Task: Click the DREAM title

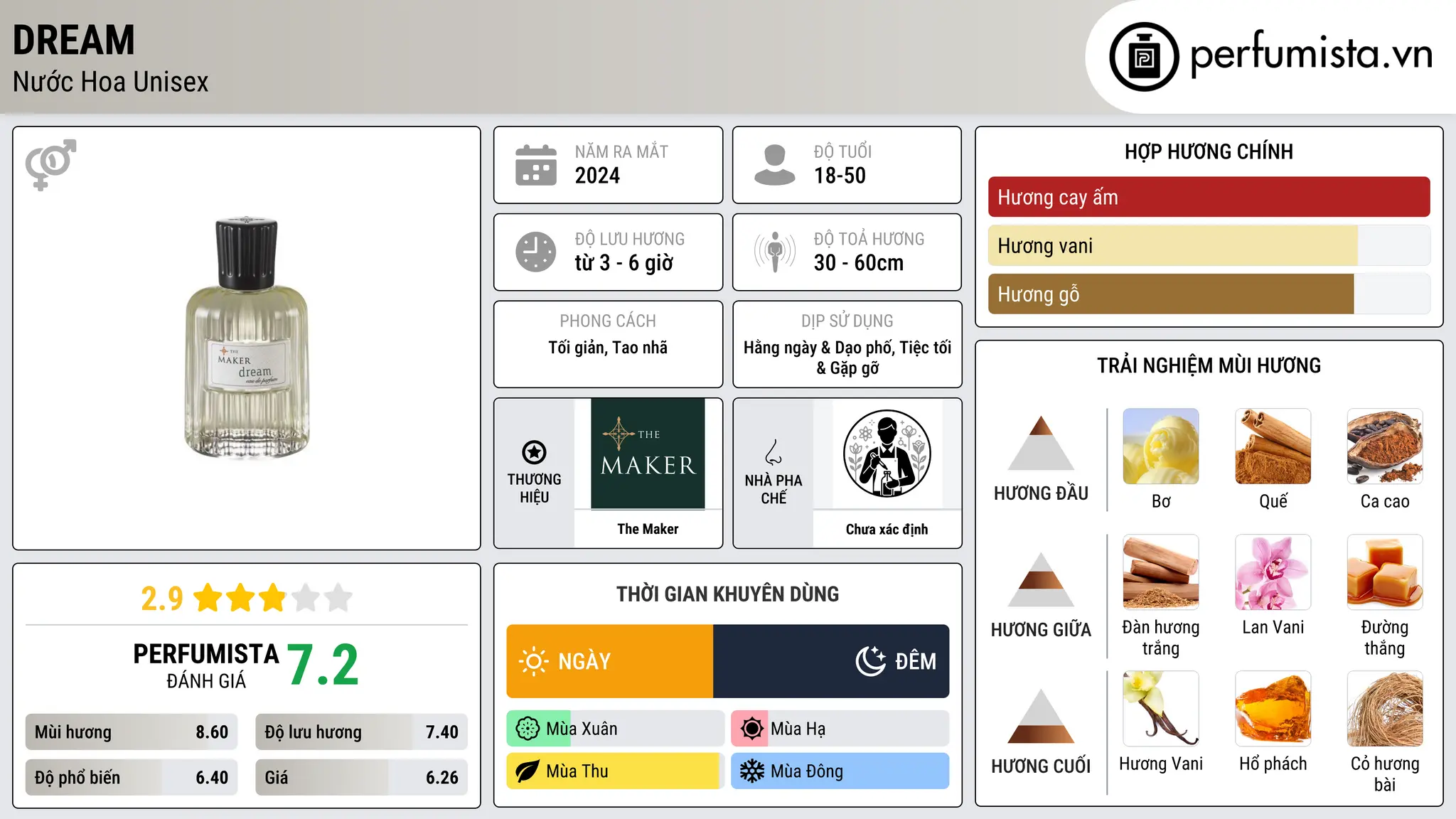Action: [x=74, y=40]
